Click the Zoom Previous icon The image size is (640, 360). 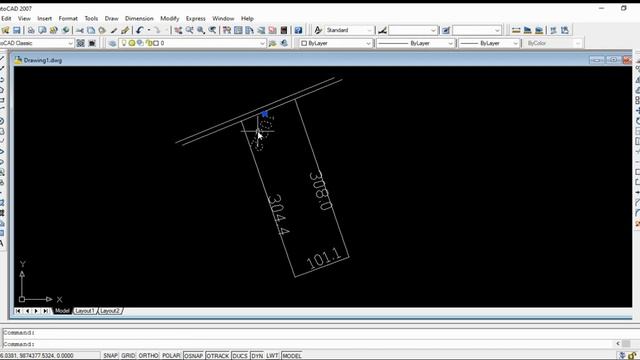point(212,30)
